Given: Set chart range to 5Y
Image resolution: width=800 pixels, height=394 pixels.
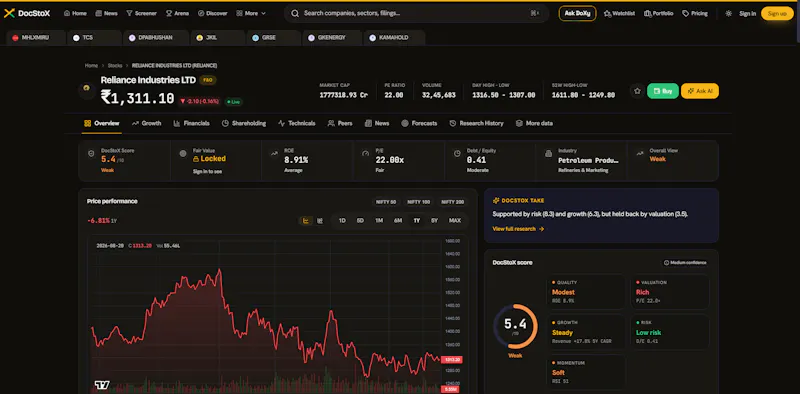Looking at the screenshot, I should pos(434,220).
